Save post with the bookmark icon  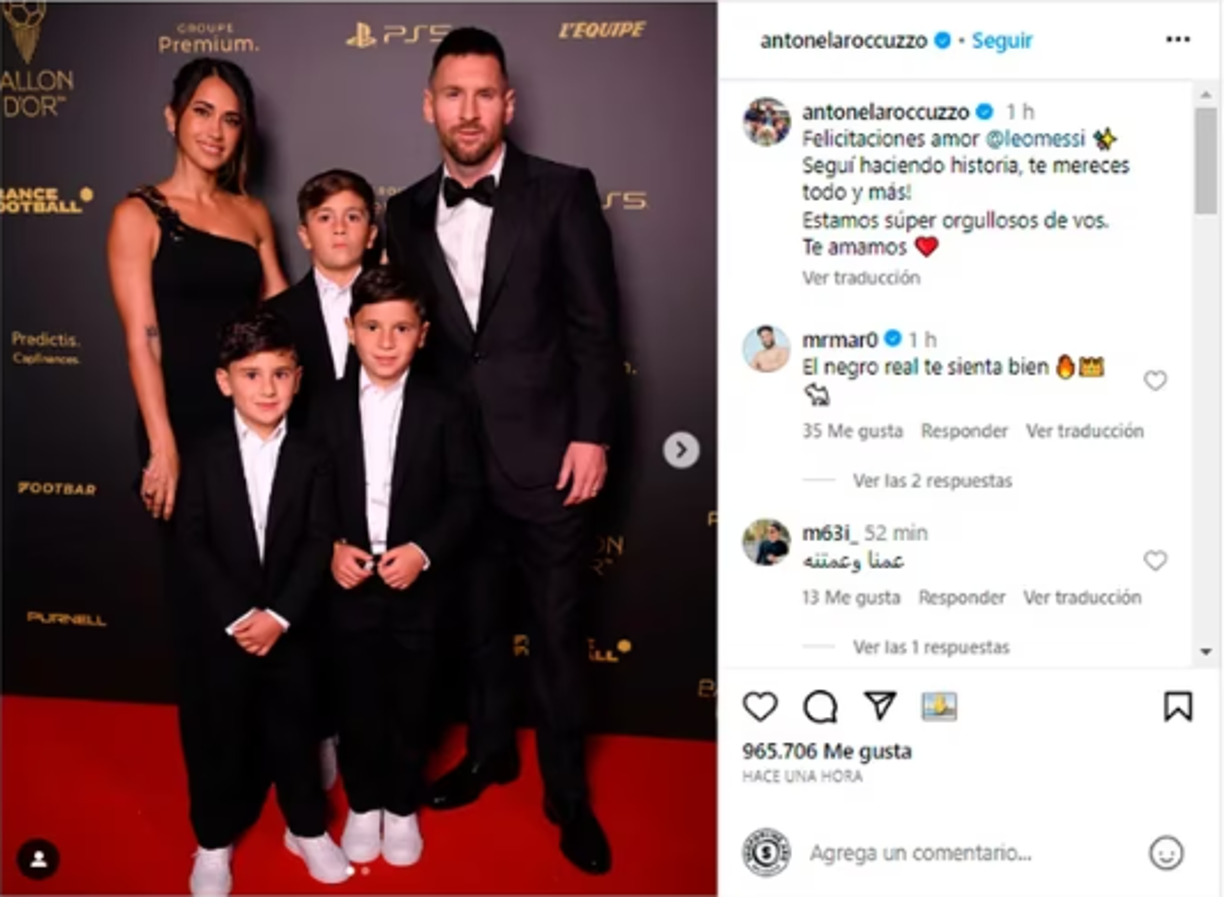click(x=1178, y=707)
